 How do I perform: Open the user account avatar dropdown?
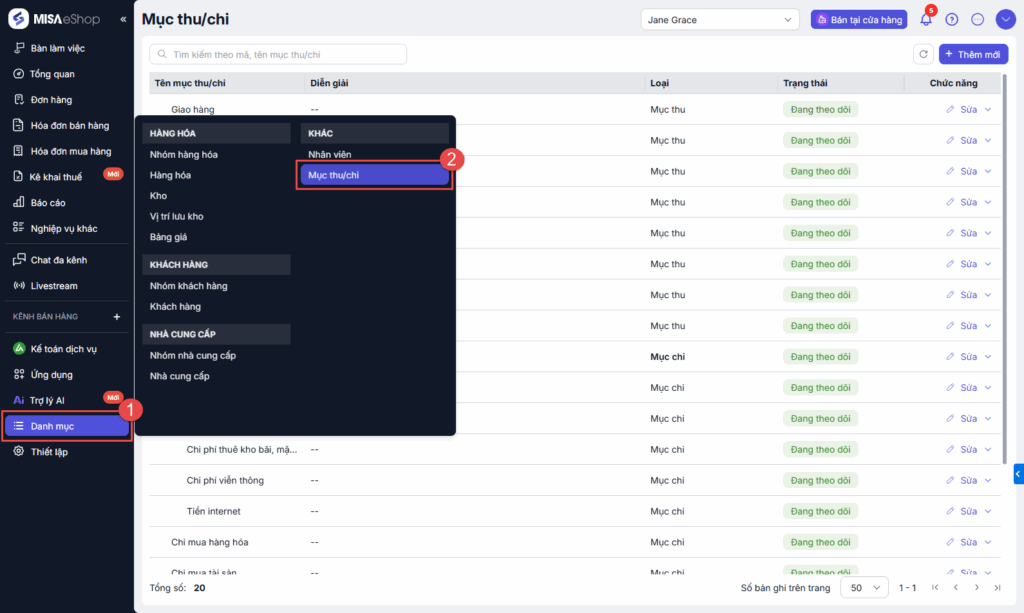click(1005, 20)
